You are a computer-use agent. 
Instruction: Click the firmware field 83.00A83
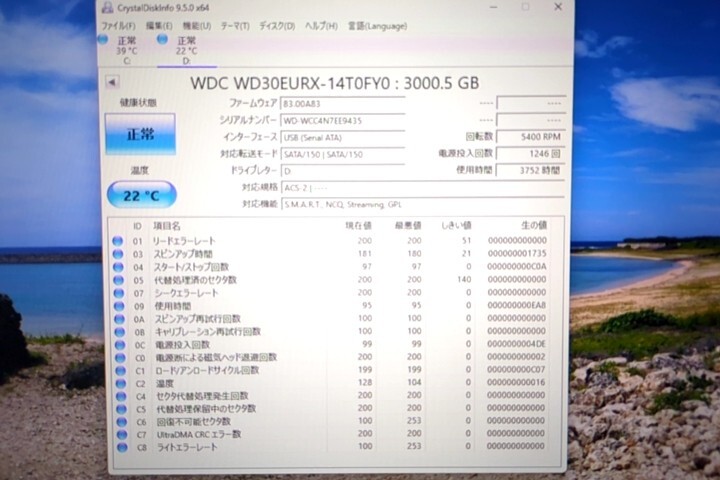pos(343,104)
